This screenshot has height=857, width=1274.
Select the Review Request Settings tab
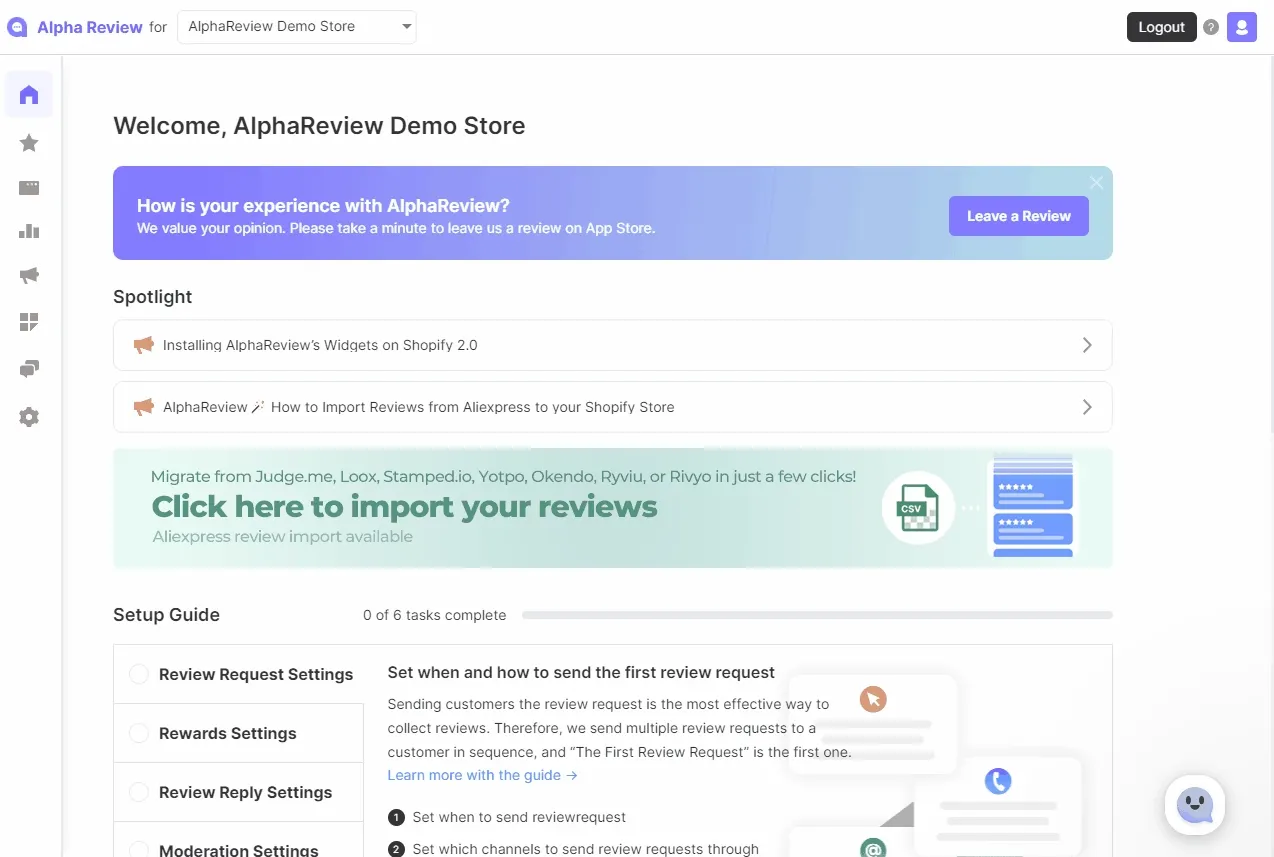coord(238,674)
